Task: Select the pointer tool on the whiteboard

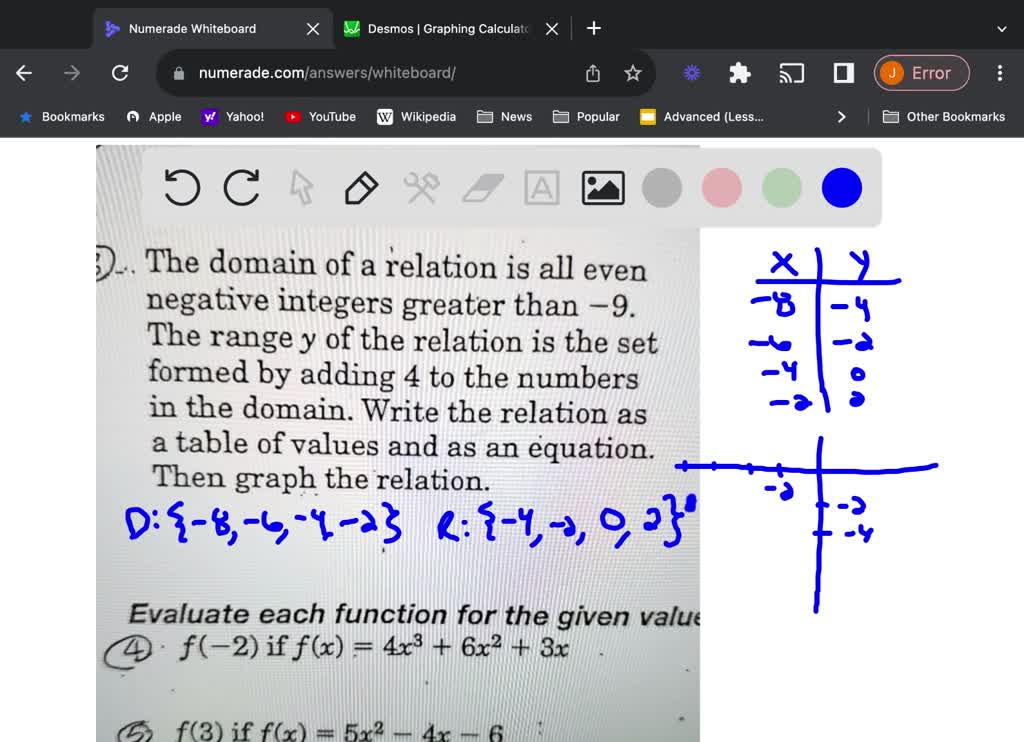Action: 301,188
